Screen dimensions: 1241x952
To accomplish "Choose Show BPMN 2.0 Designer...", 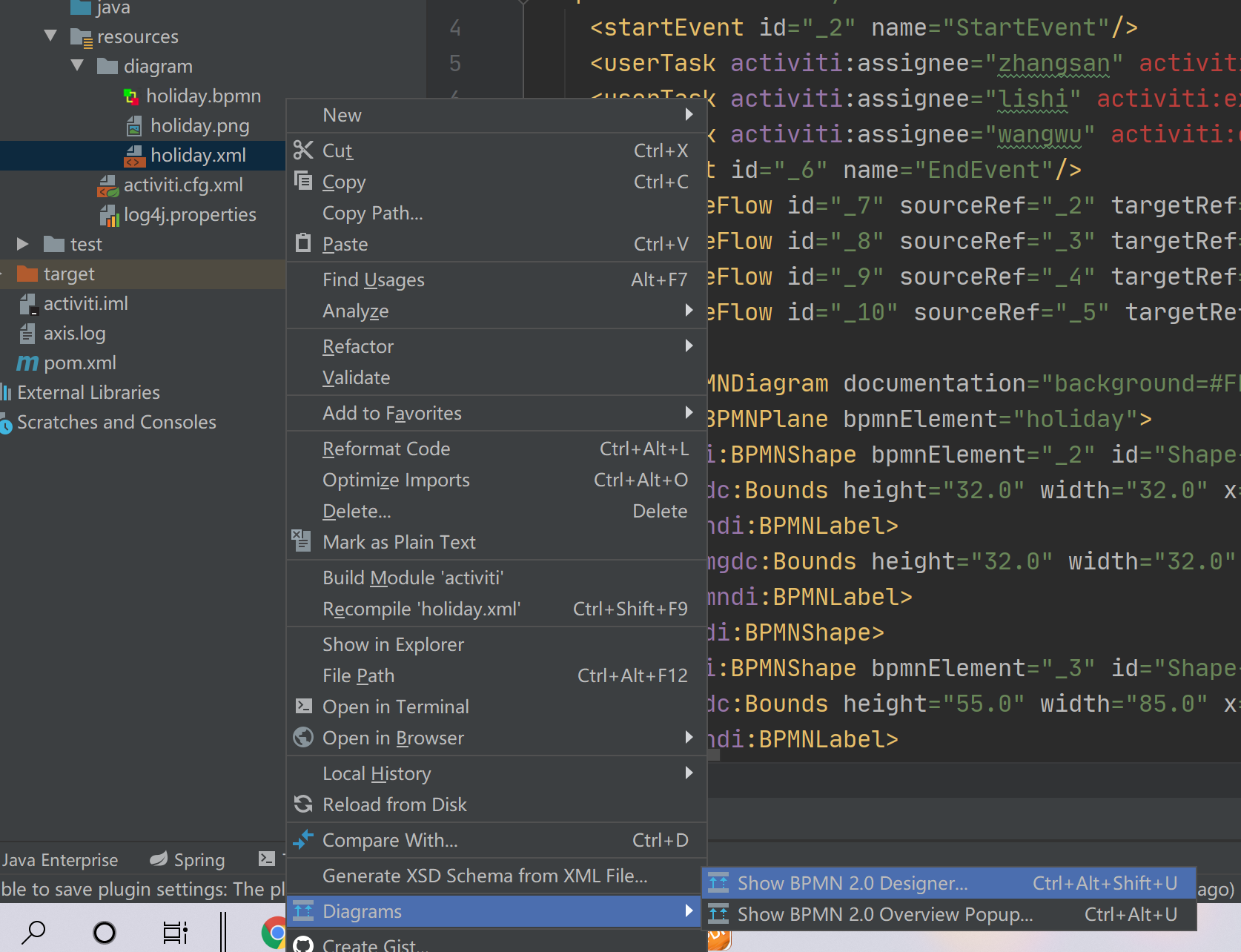I will coord(949,883).
